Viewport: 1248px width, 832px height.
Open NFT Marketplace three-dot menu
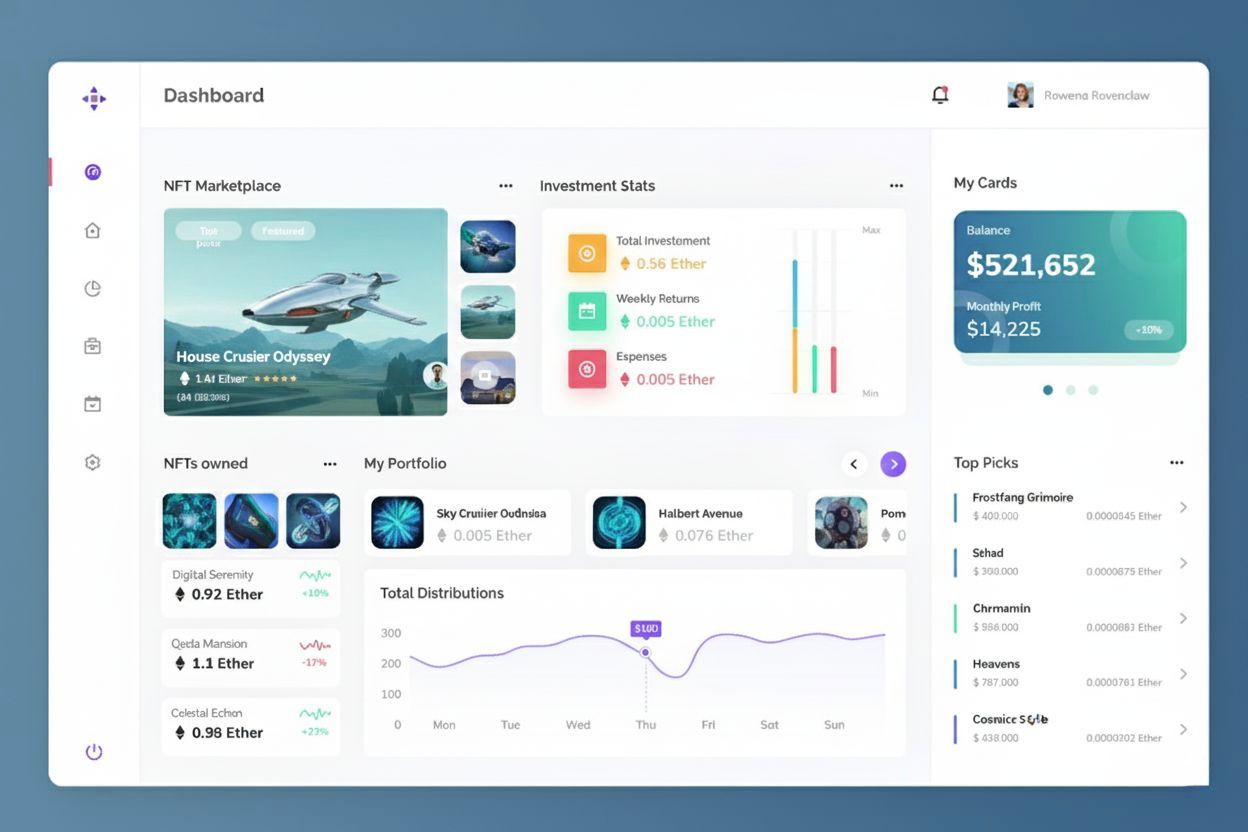(x=506, y=186)
